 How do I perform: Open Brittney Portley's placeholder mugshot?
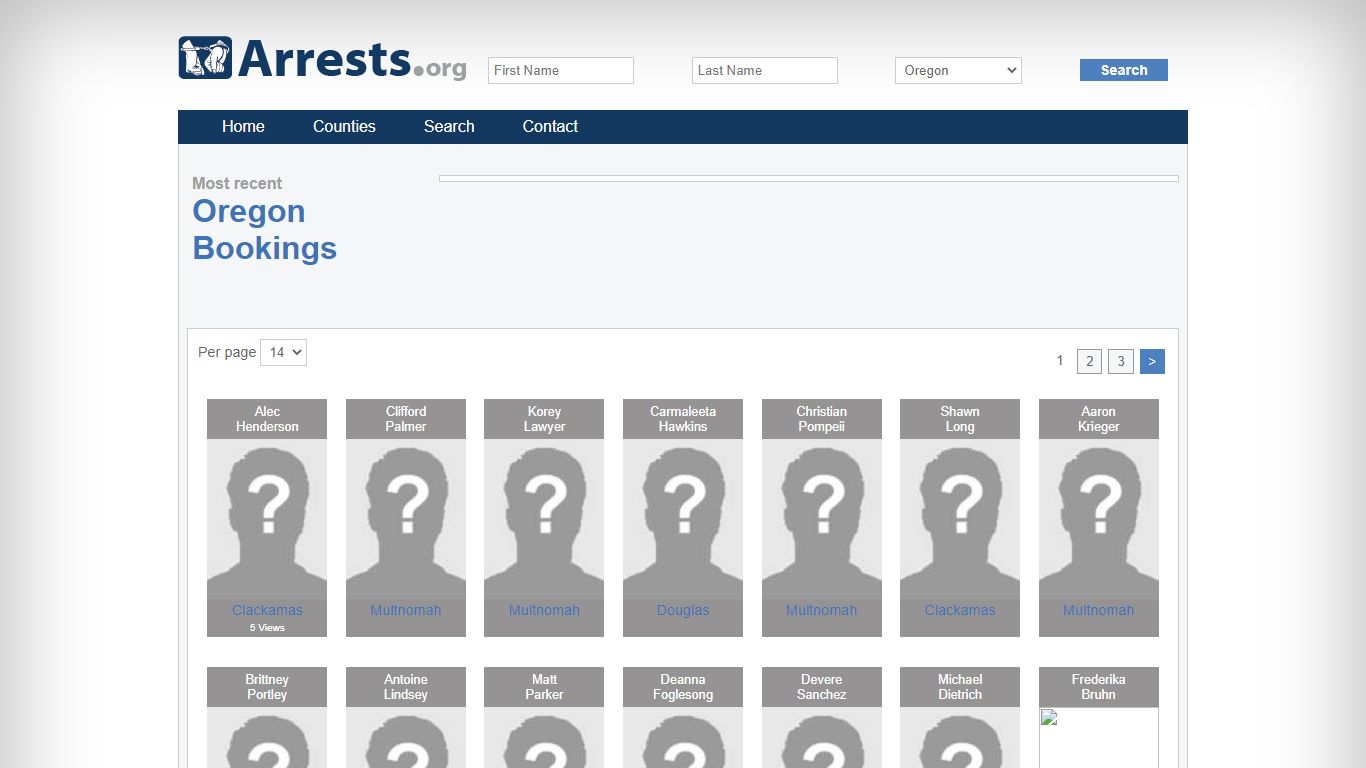(x=267, y=738)
